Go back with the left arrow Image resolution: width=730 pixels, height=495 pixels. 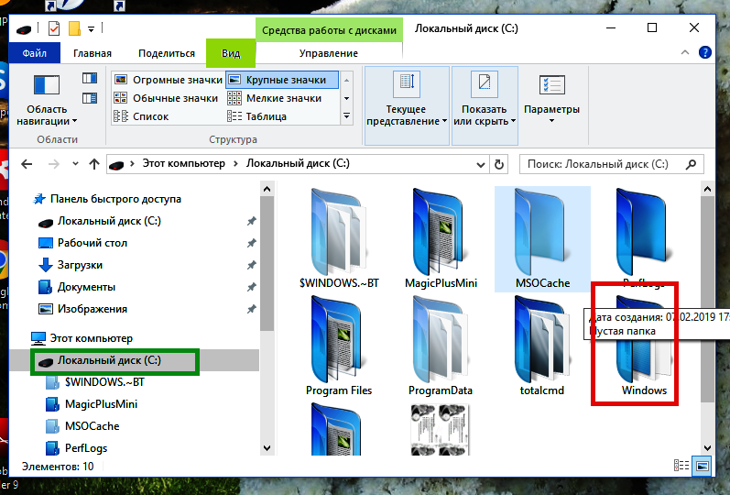click(27, 164)
